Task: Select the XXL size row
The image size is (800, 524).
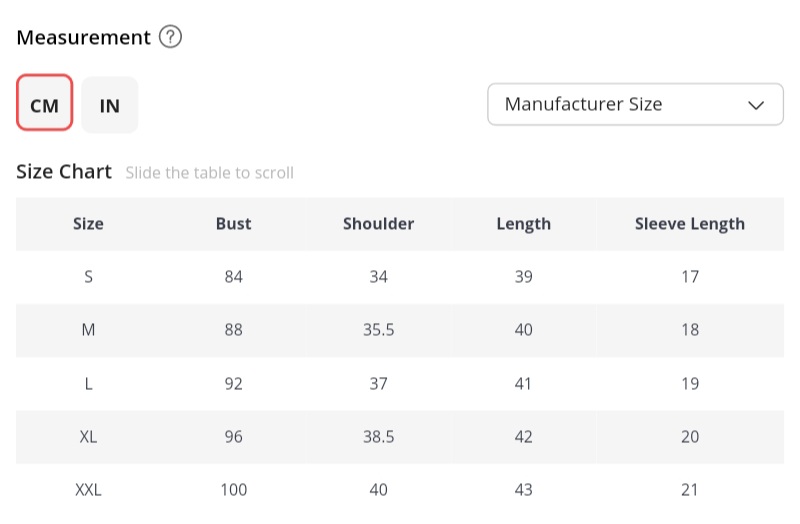Action: [88, 490]
